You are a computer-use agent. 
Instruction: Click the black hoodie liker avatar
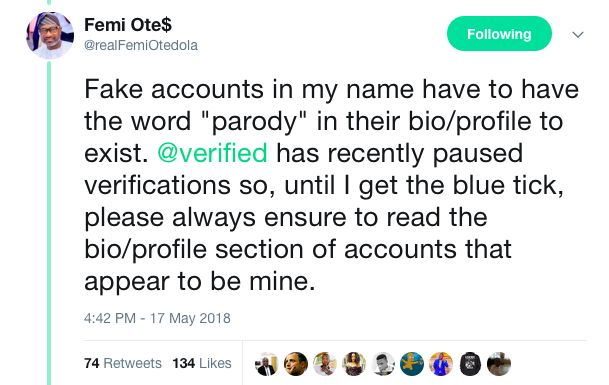470,364
